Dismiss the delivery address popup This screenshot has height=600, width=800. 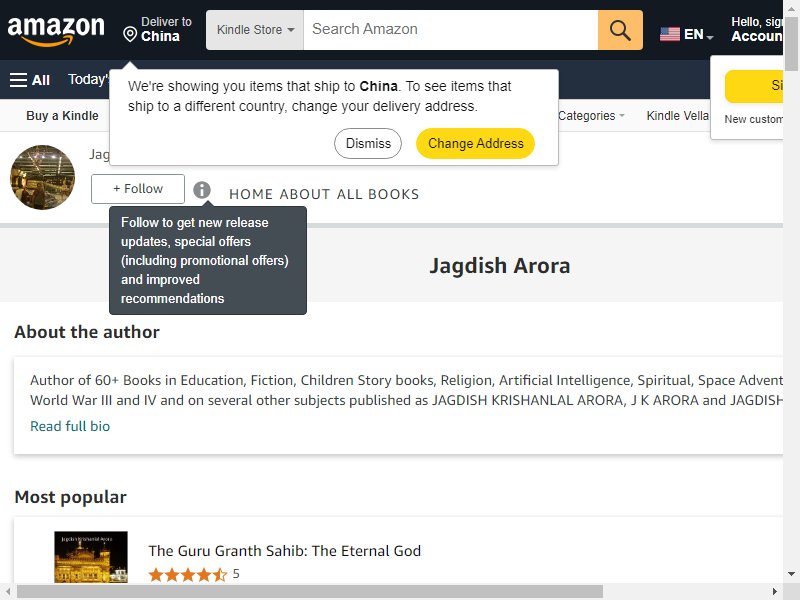368,143
